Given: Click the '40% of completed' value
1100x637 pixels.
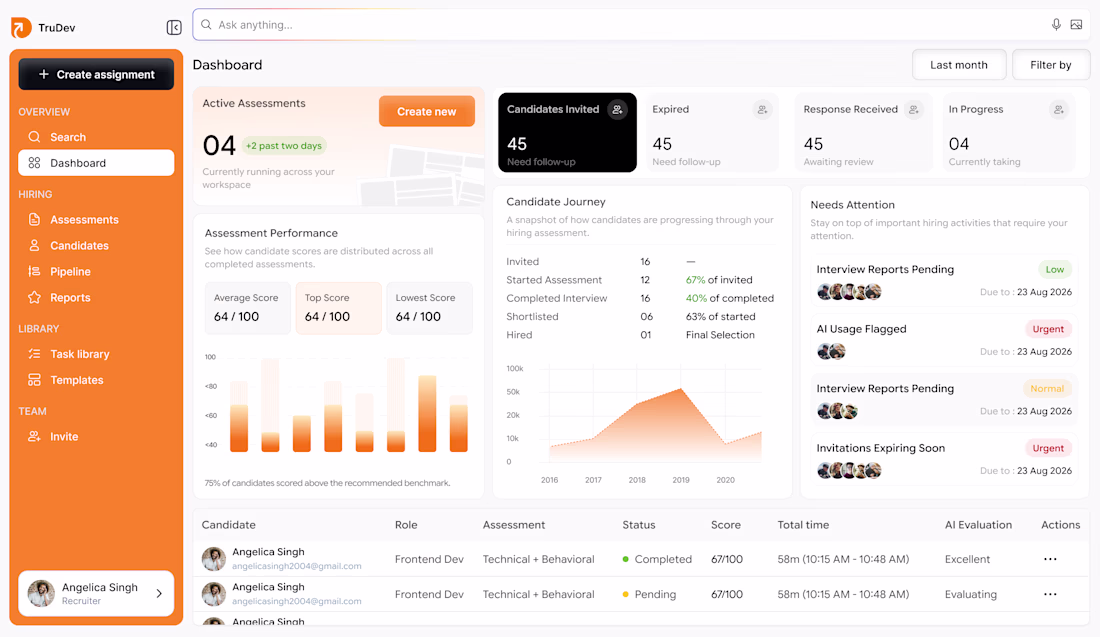Looking at the screenshot, I should point(730,298).
